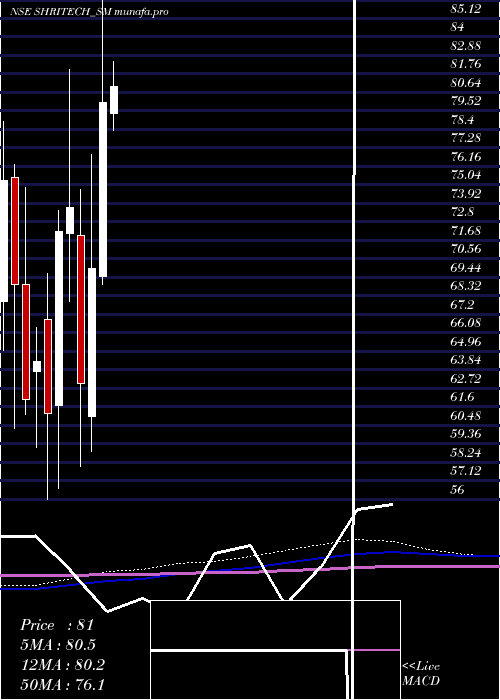Click the 5MA : 80.5 readout

[58, 645]
